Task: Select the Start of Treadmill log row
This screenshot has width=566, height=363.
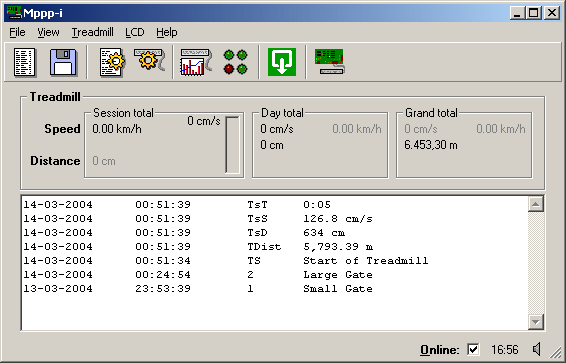Action: (x=274, y=261)
